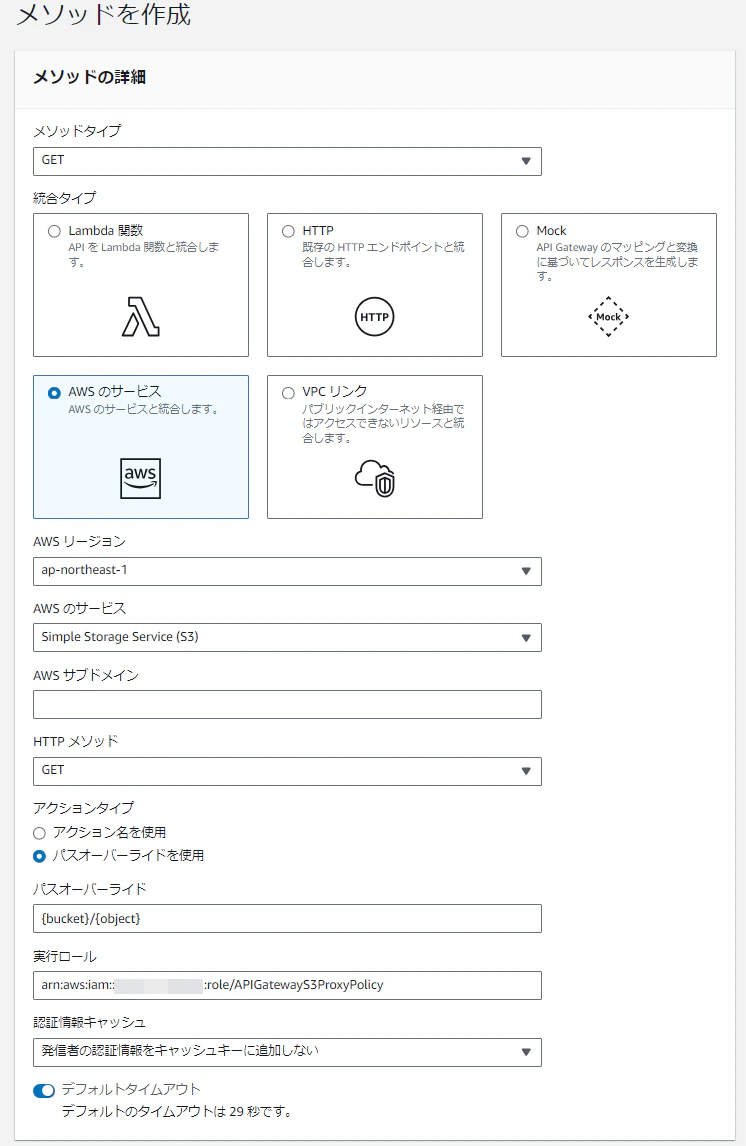Viewport: 746px width, 1146px height.
Task: Click the アクションタイプ label
Action: pyautogui.click(x=83, y=808)
